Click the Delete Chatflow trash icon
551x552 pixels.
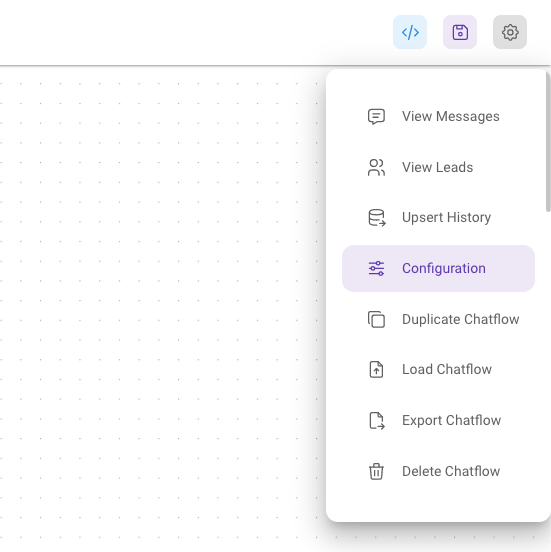click(x=376, y=471)
